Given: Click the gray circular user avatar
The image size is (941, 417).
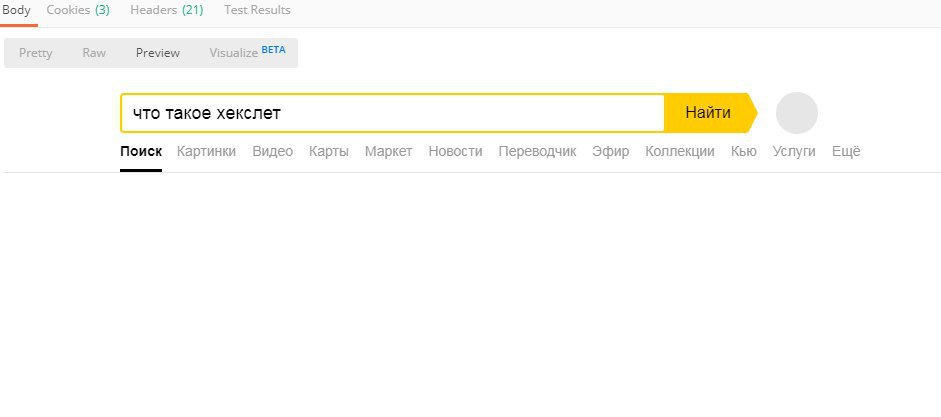Looking at the screenshot, I should click(797, 113).
